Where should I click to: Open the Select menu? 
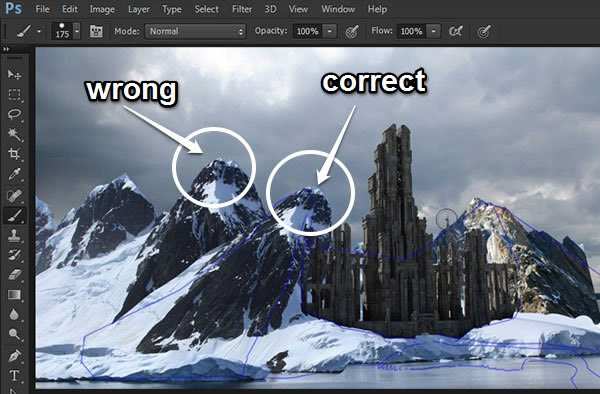click(x=206, y=9)
